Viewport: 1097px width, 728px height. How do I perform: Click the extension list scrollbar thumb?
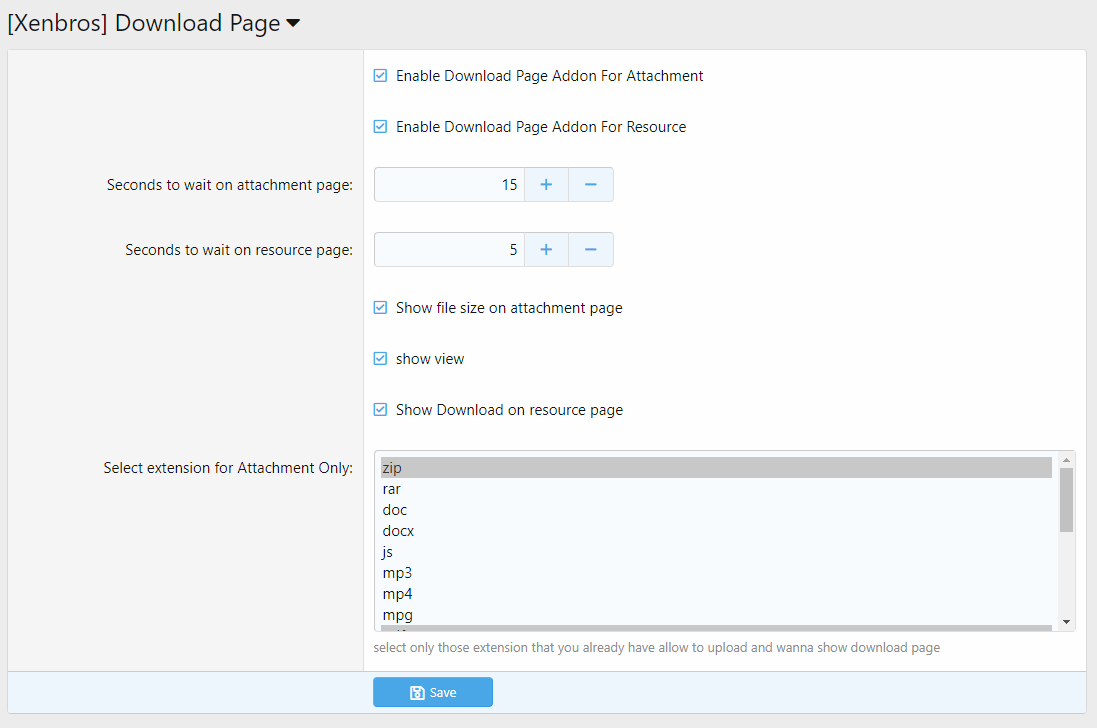pyautogui.click(x=1066, y=500)
